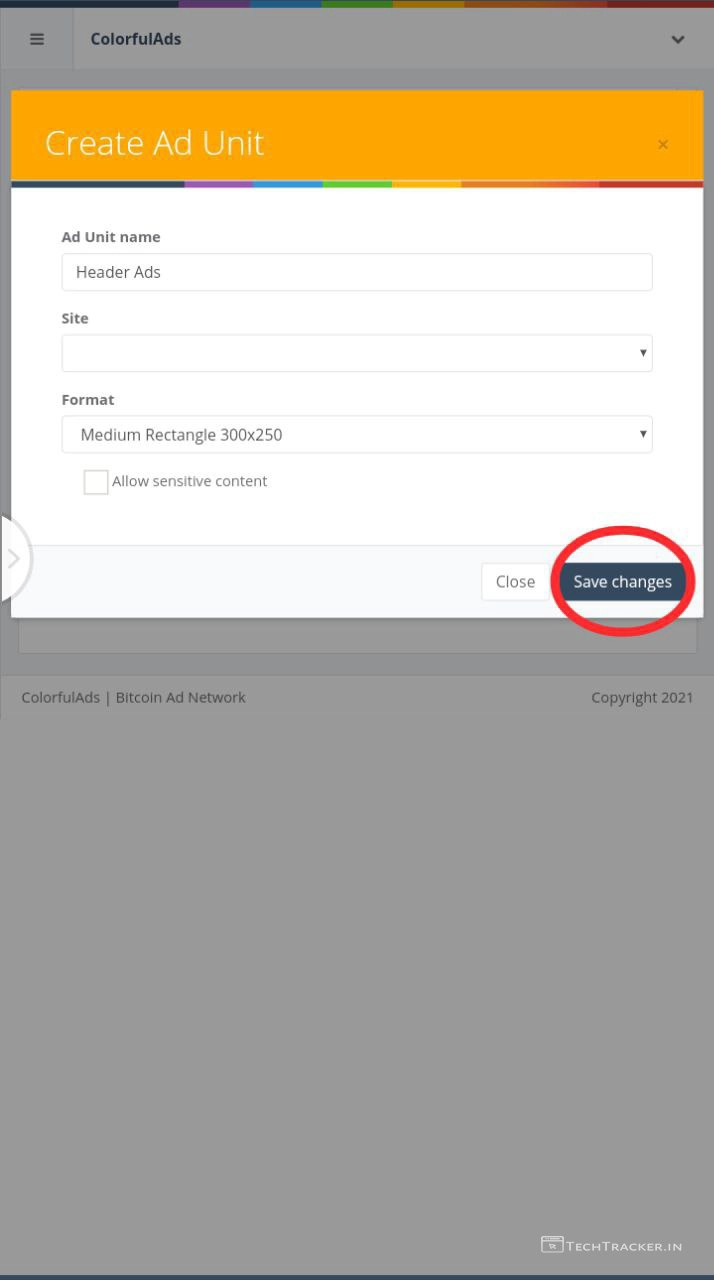Click the Format dropdown arrow
The image size is (714, 1280).
point(643,435)
